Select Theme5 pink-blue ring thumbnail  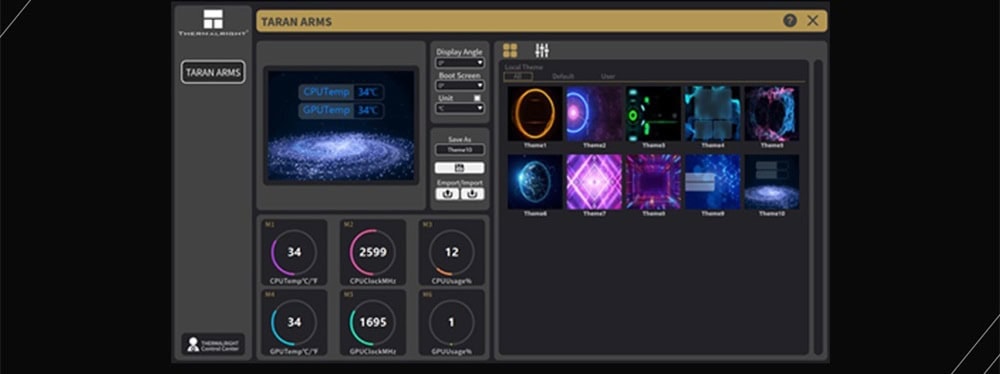772,114
